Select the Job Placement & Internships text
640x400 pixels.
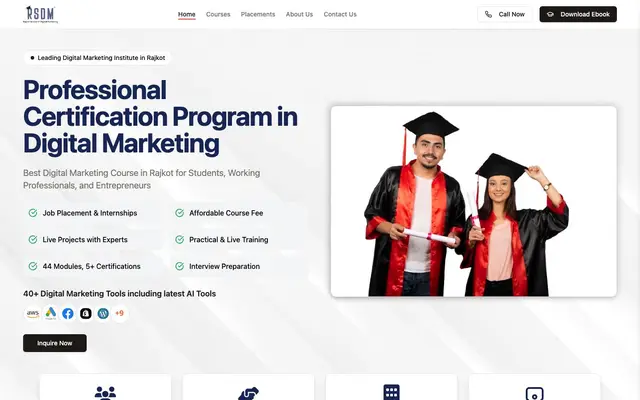(x=90, y=213)
